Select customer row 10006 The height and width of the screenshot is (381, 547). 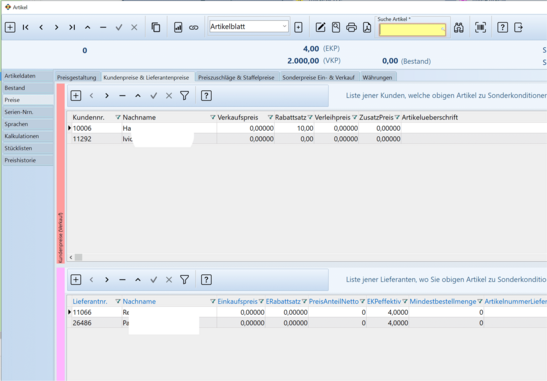click(x=307, y=128)
